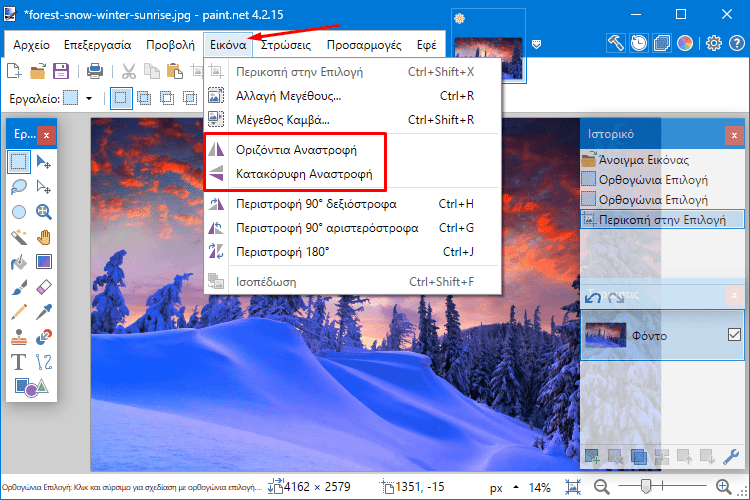Toggle visibility checkbox of Φόντο layer

(734, 334)
